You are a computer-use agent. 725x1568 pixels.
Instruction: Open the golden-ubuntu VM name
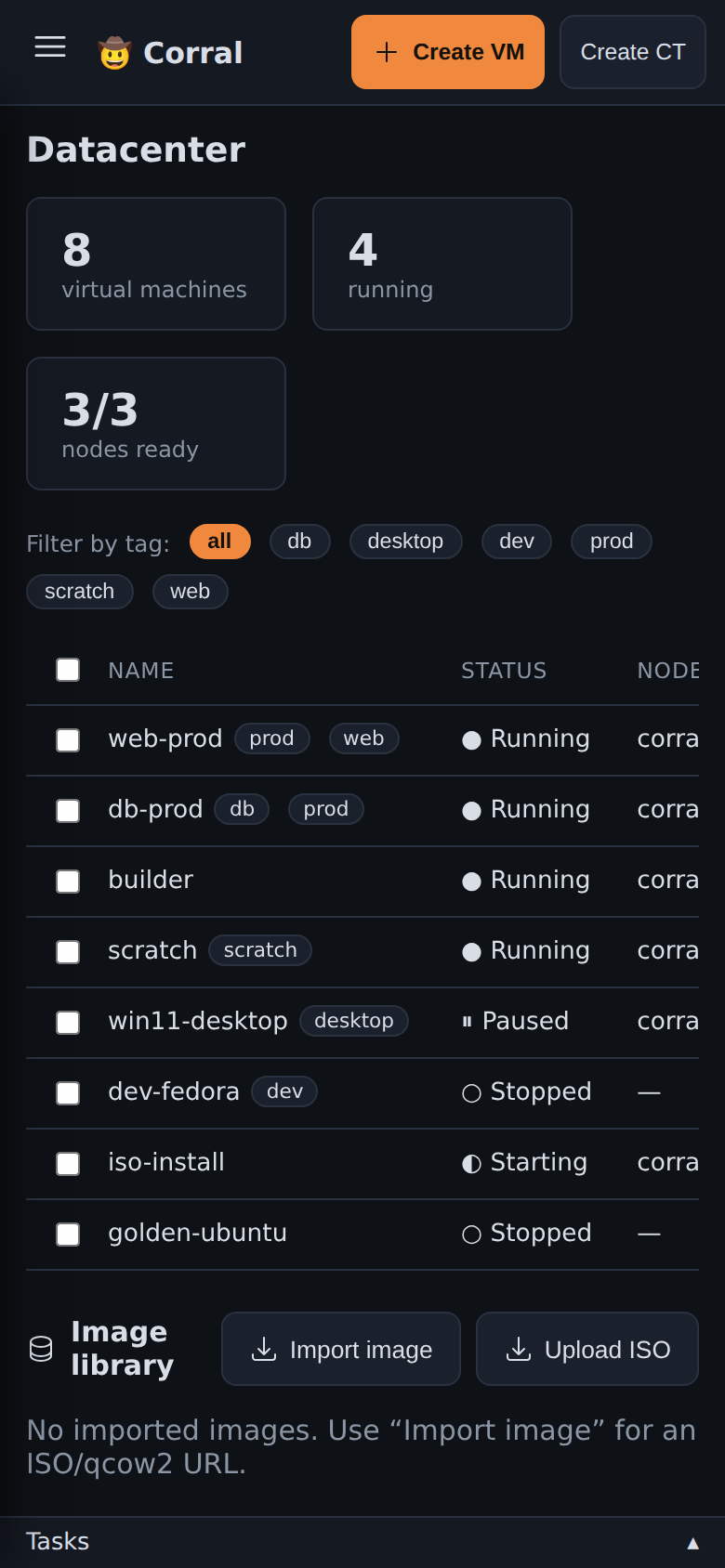point(198,1234)
